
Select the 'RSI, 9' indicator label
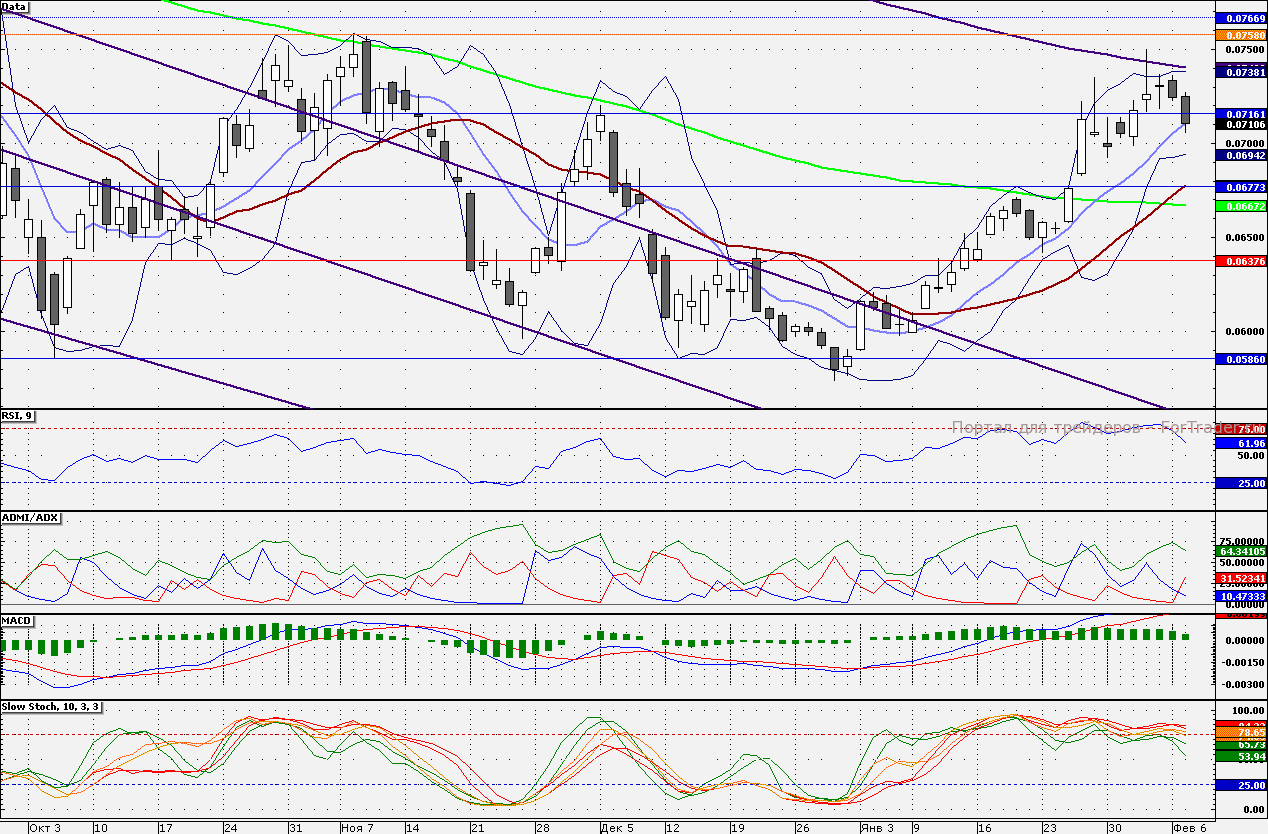17,415
